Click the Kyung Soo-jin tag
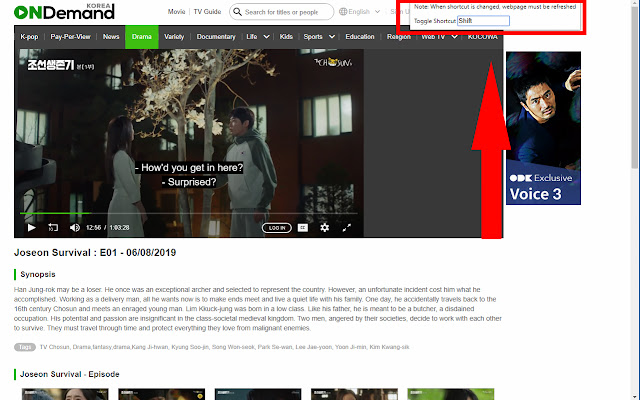 [x=190, y=347]
